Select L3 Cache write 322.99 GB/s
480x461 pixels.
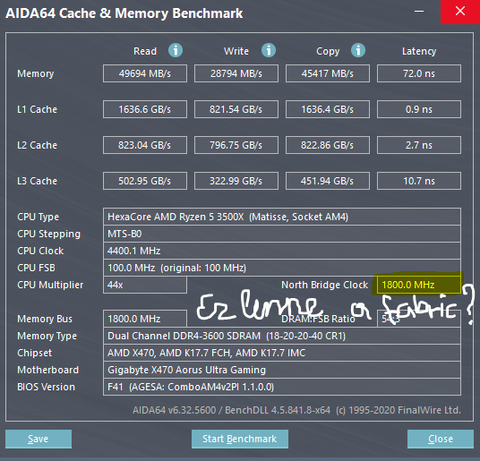236,181
